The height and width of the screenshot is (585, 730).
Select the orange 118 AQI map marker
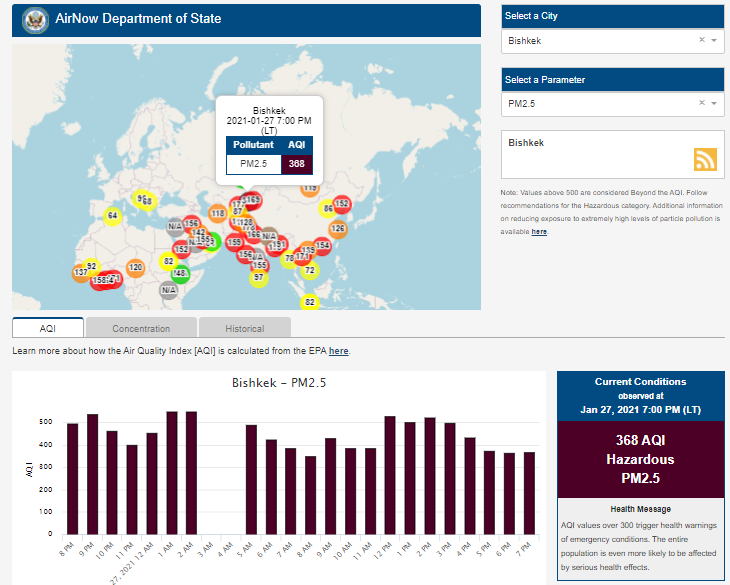click(x=219, y=213)
